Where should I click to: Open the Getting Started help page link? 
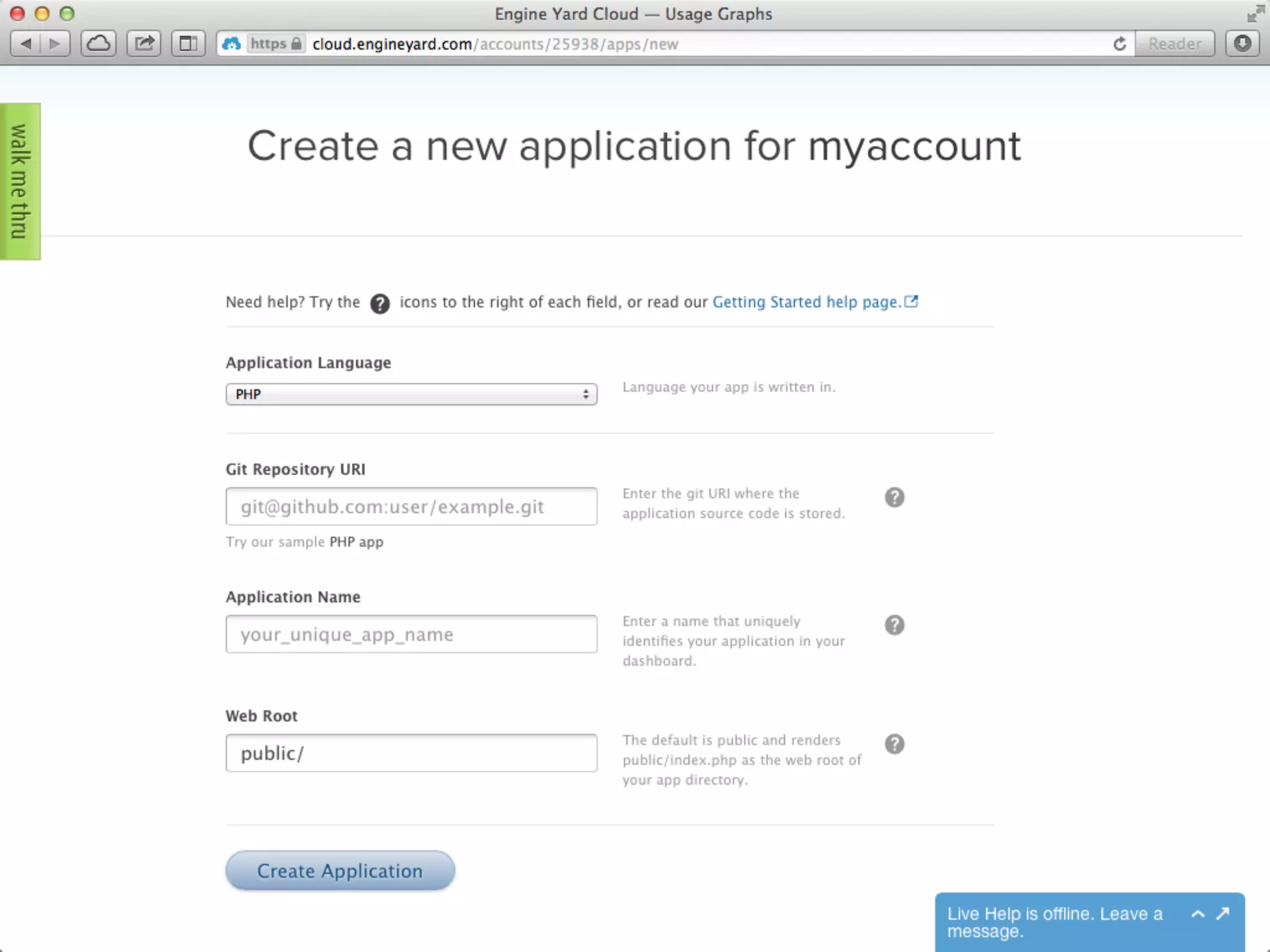[x=806, y=302]
